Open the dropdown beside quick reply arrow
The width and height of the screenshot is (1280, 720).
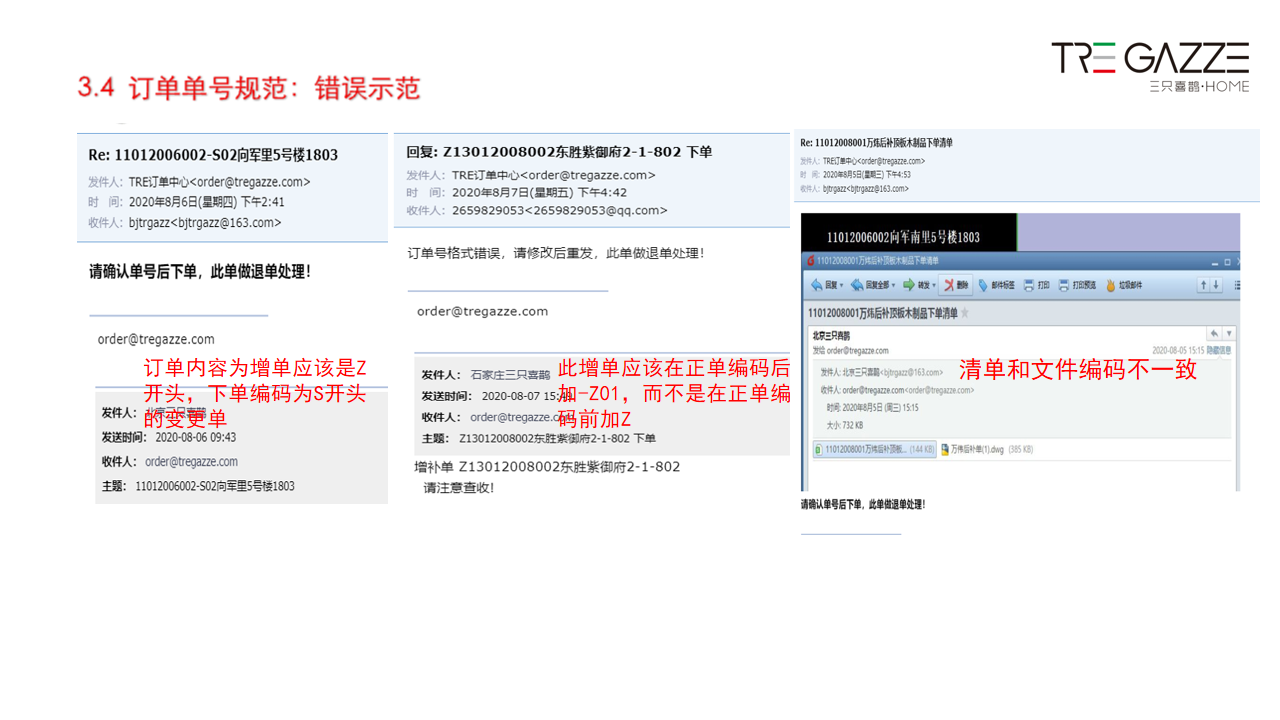(x=1229, y=333)
